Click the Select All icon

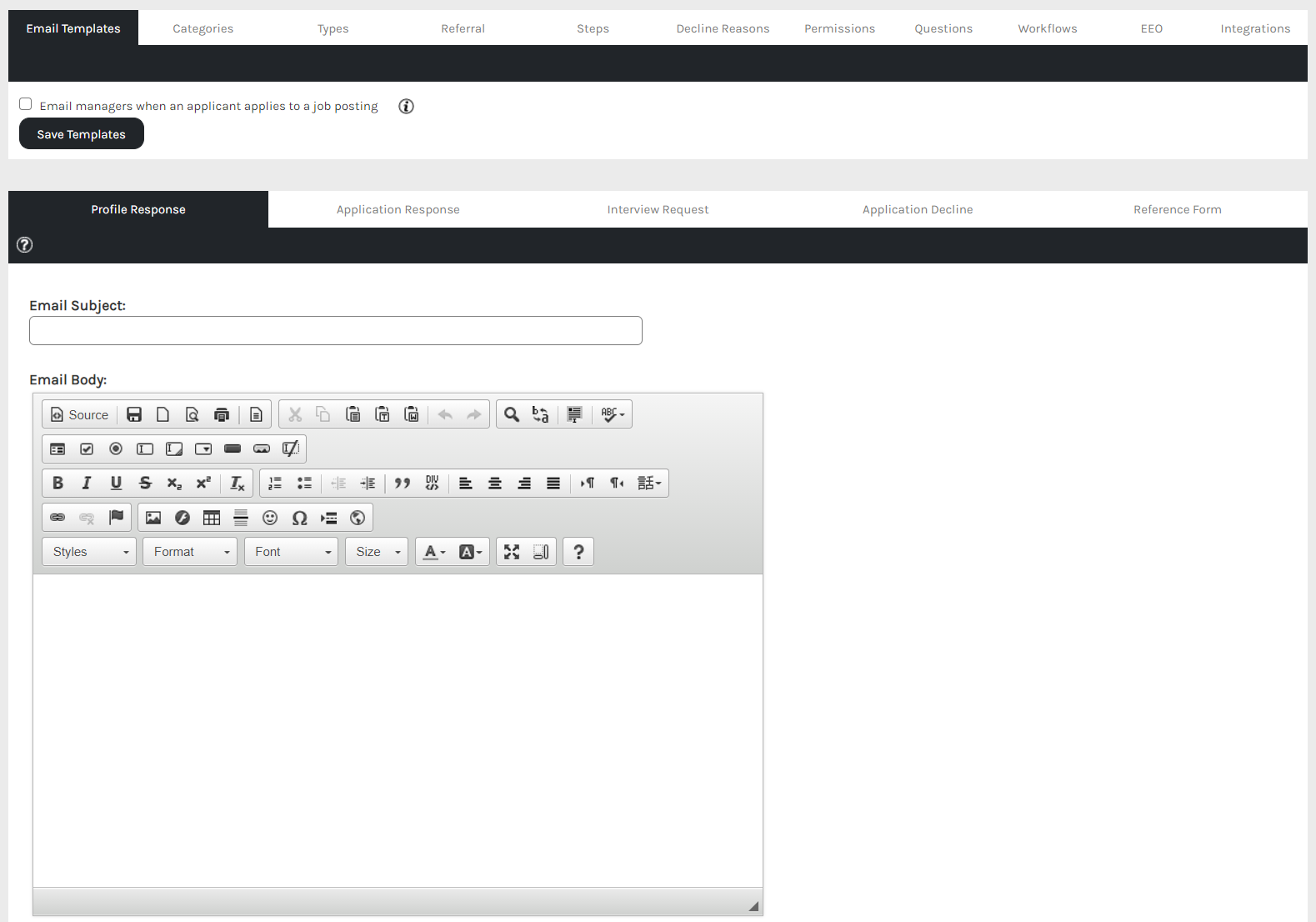[x=574, y=414]
